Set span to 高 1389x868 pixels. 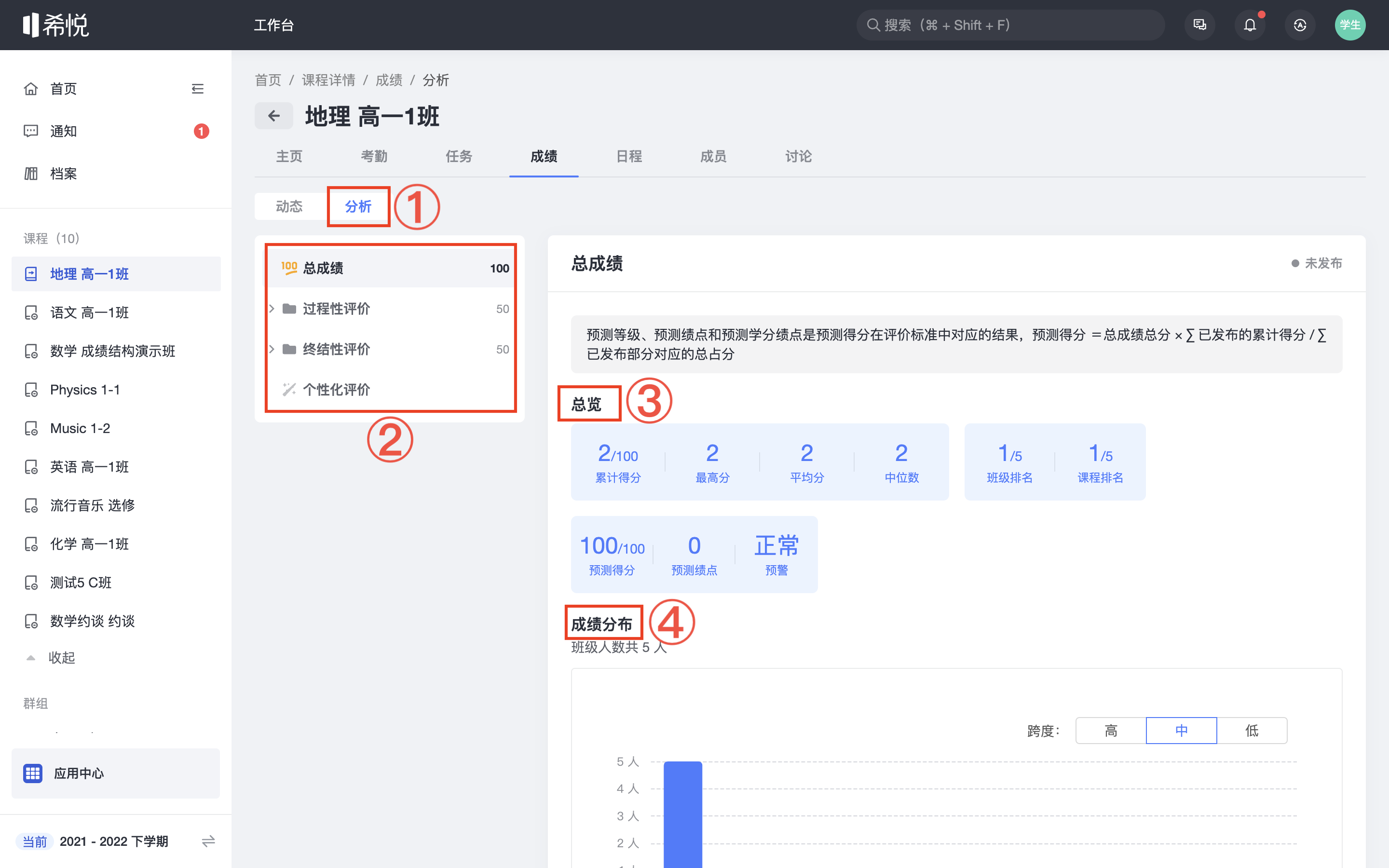click(x=1111, y=730)
